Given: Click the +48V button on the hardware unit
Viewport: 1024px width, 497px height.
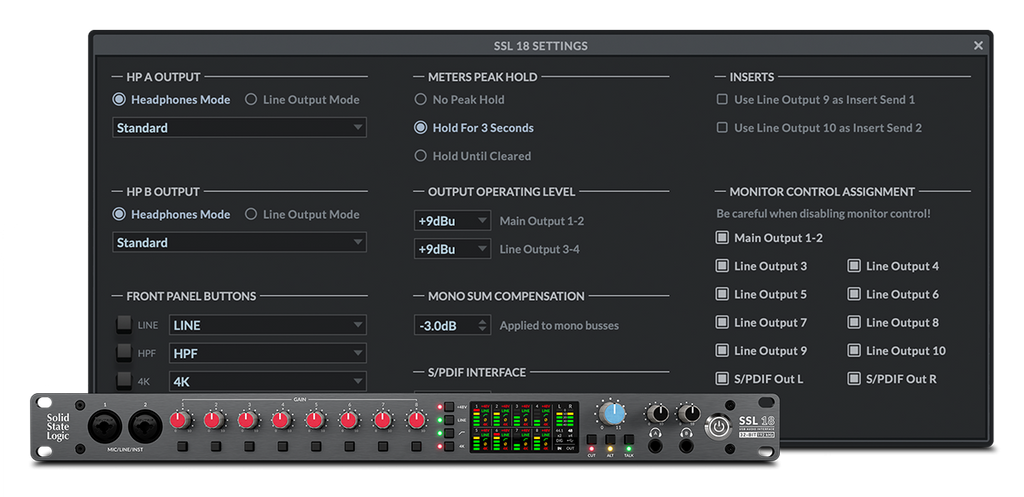Looking at the screenshot, I should coord(449,407).
